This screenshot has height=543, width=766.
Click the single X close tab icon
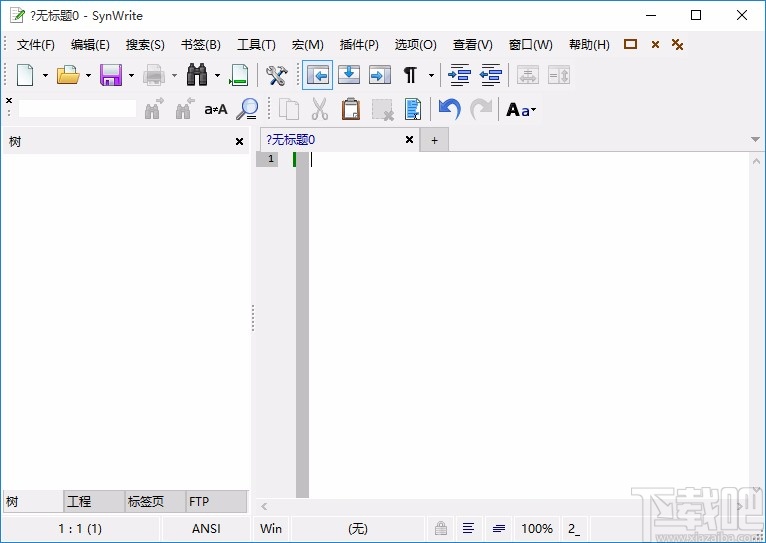pos(655,44)
